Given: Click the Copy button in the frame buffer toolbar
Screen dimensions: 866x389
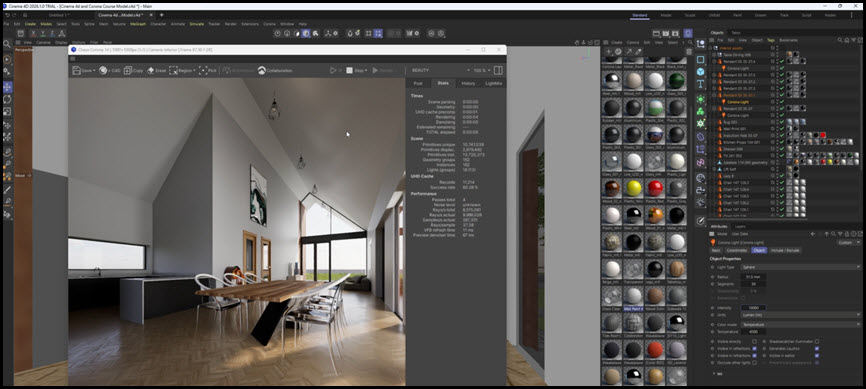Looking at the screenshot, I should tap(133, 71).
